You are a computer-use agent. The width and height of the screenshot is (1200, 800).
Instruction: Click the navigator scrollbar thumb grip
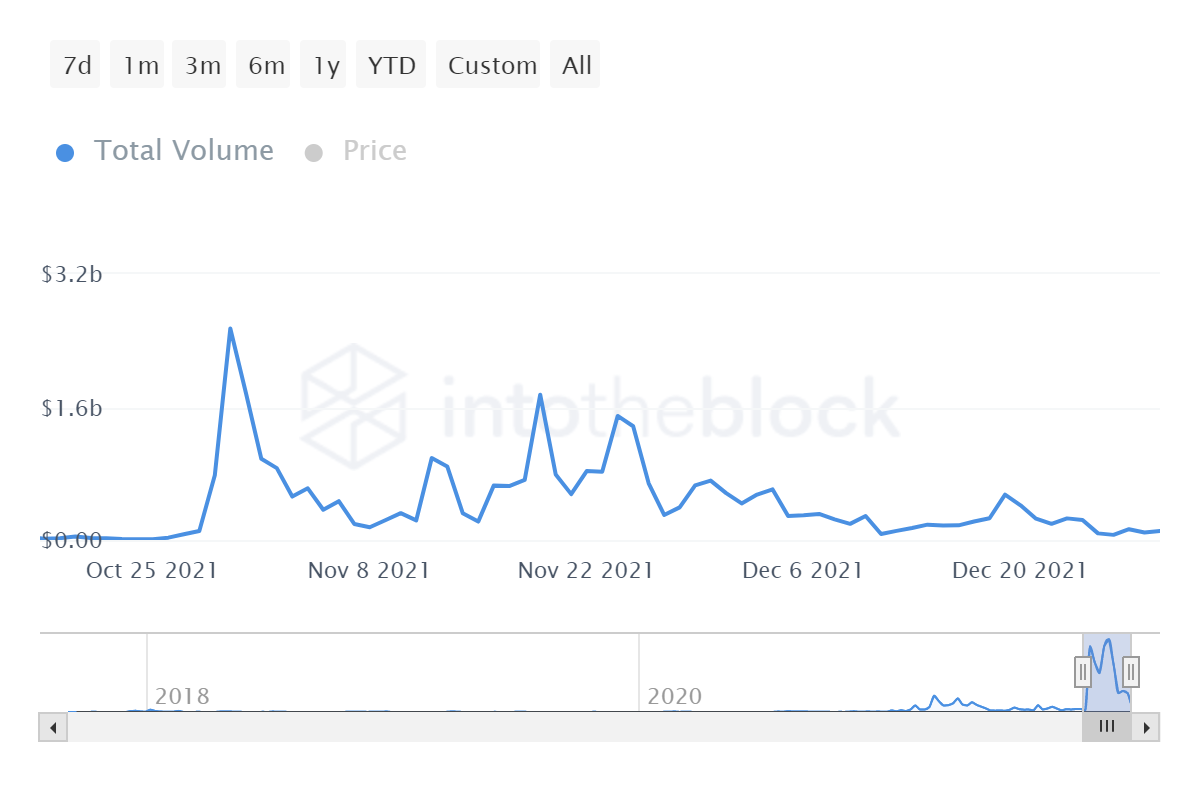(x=1107, y=727)
